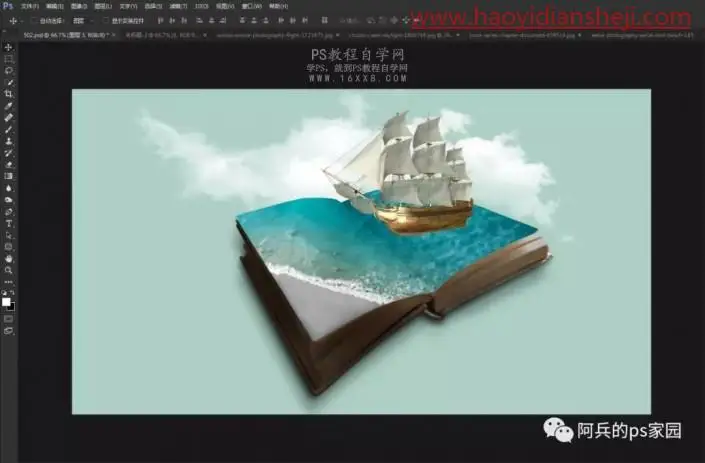
Task: Select the History Brush tool
Action: click(9, 153)
